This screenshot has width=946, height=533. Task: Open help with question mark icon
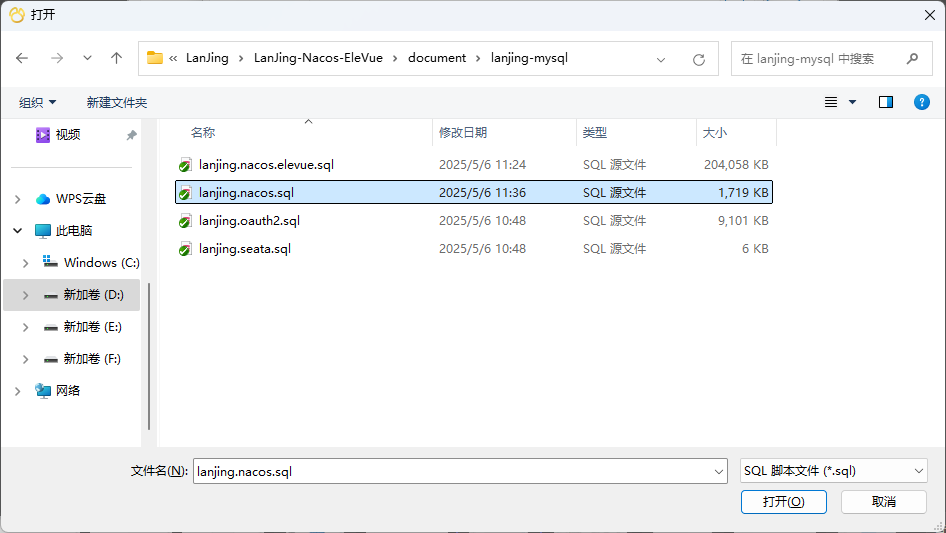click(921, 102)
